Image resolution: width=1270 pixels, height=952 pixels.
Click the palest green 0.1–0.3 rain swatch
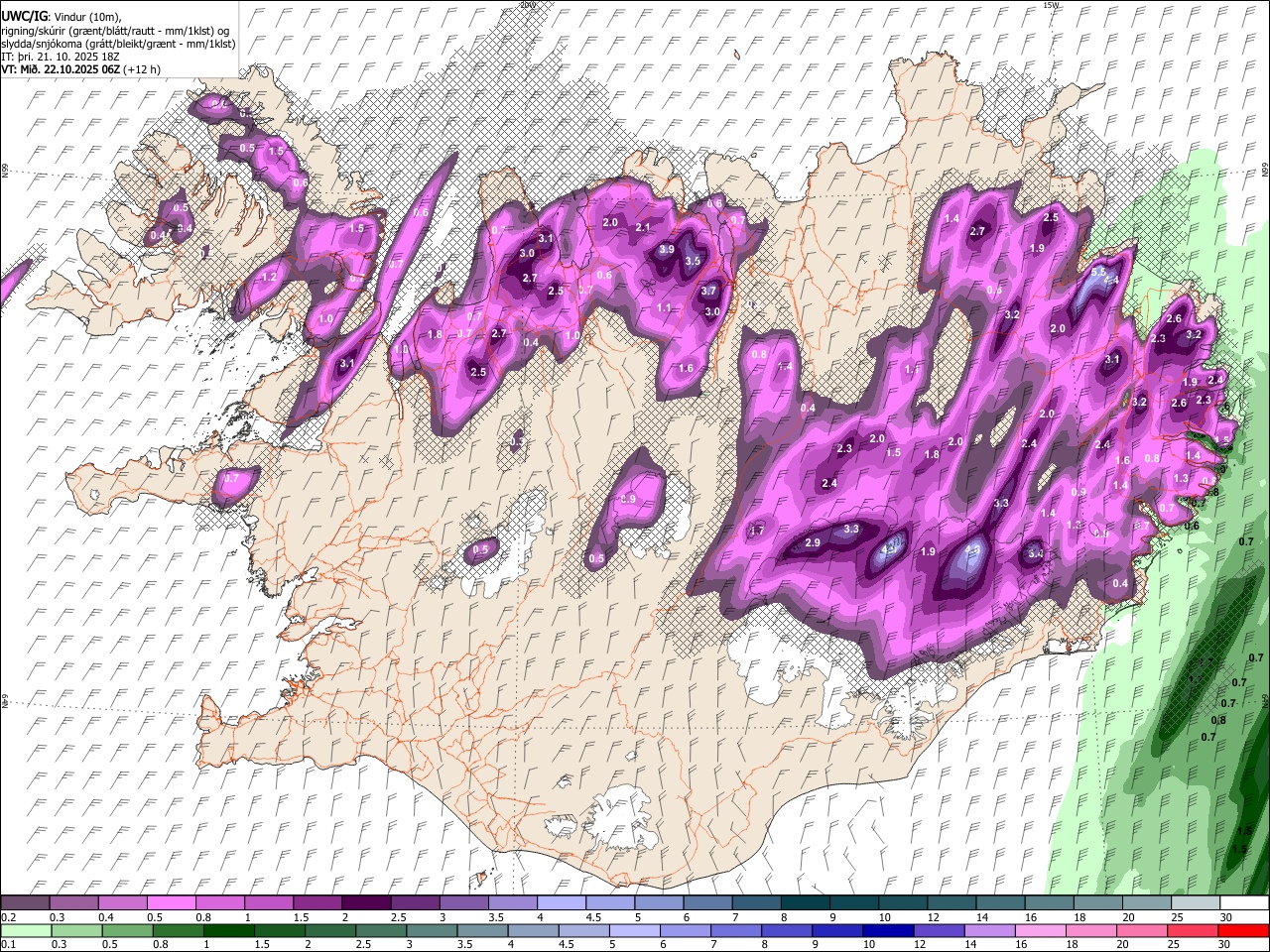pyautogui.click(x=27, y=930)
